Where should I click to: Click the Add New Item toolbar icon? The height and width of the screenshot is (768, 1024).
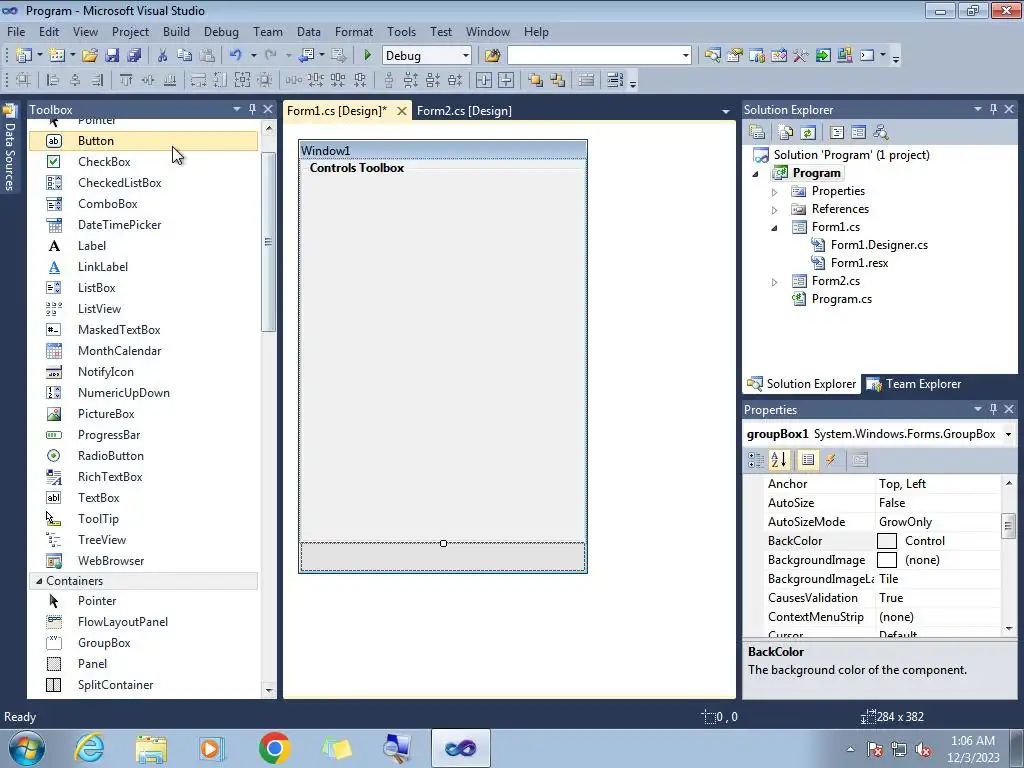(x=57, y=56)
